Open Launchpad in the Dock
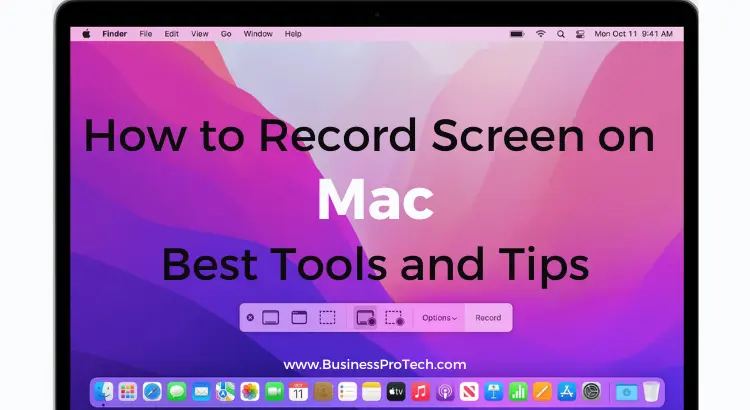The height and width of the screenshot is (410, 750). point(128,392)
